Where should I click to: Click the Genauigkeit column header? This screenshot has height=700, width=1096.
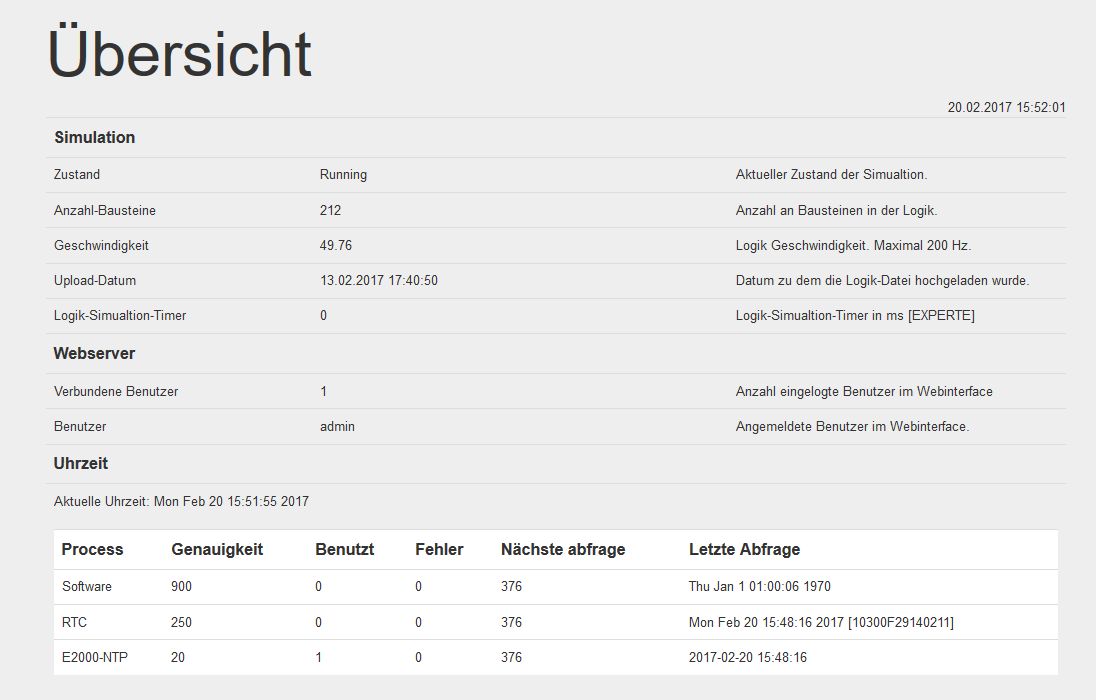coord(217,550)
